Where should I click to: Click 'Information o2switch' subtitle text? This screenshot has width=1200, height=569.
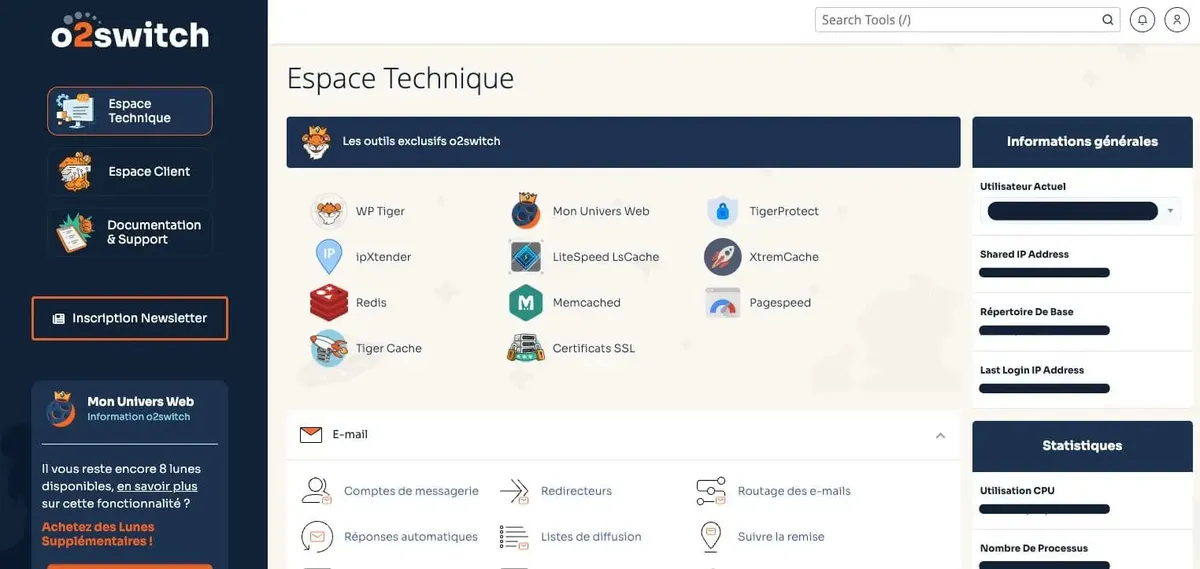[x=138, y=417]
